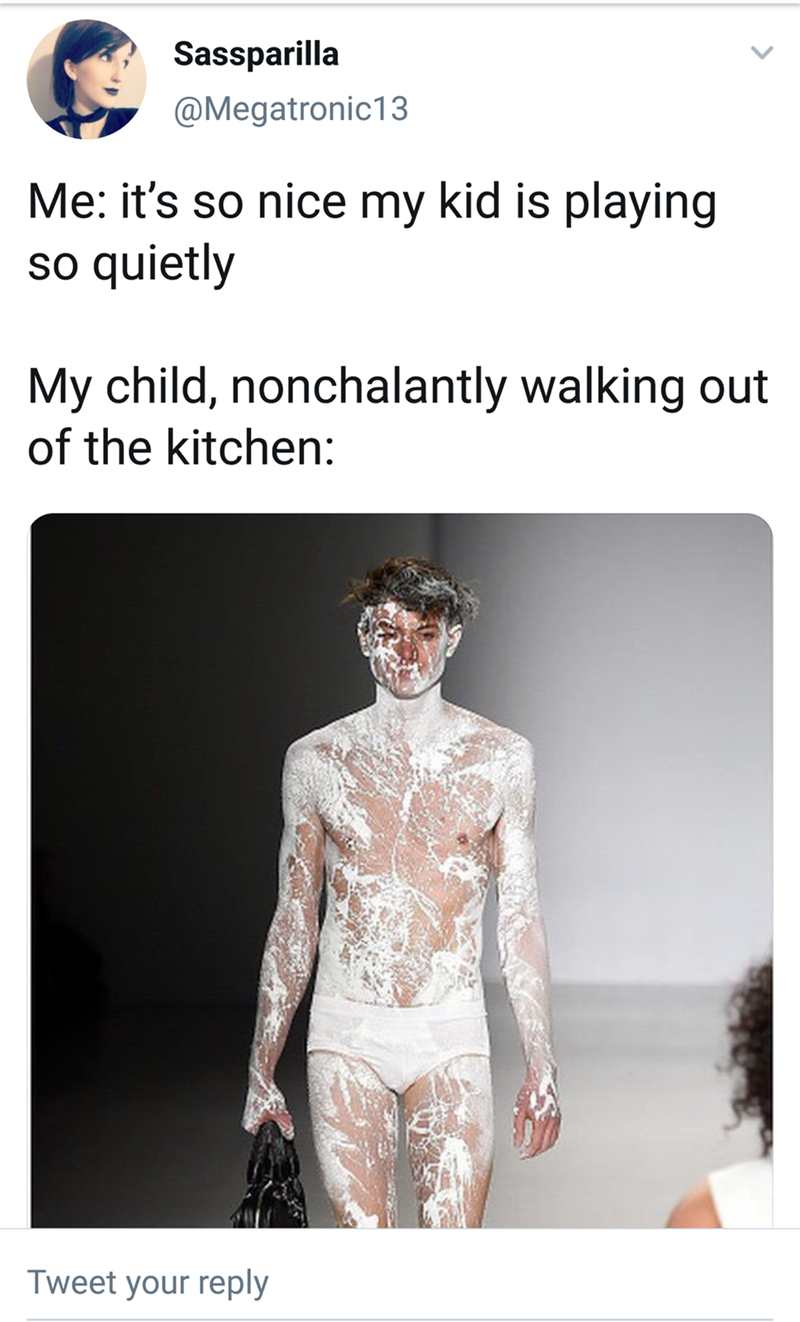Tap the model's paint-covered face
This screenshot has width=800, height=1322.
point(407,648)
